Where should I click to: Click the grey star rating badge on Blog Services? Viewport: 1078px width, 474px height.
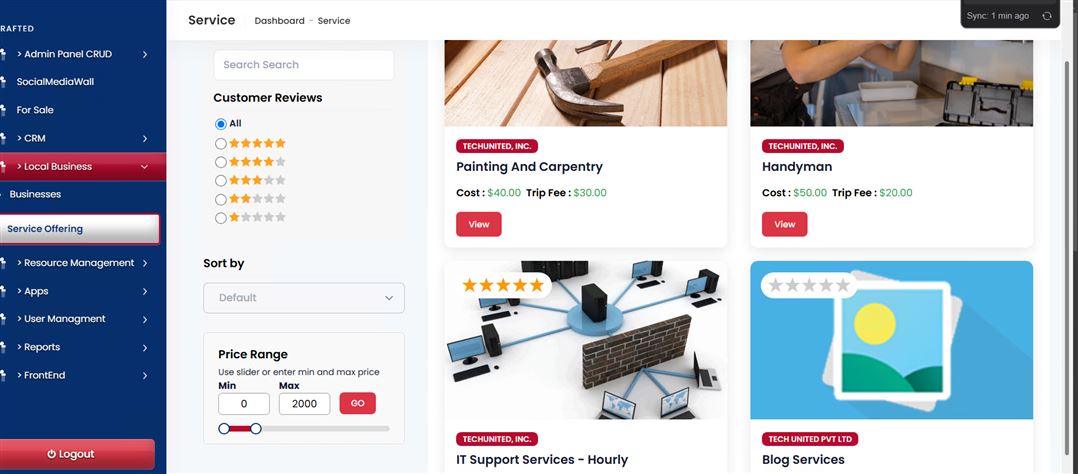point(809,285)
